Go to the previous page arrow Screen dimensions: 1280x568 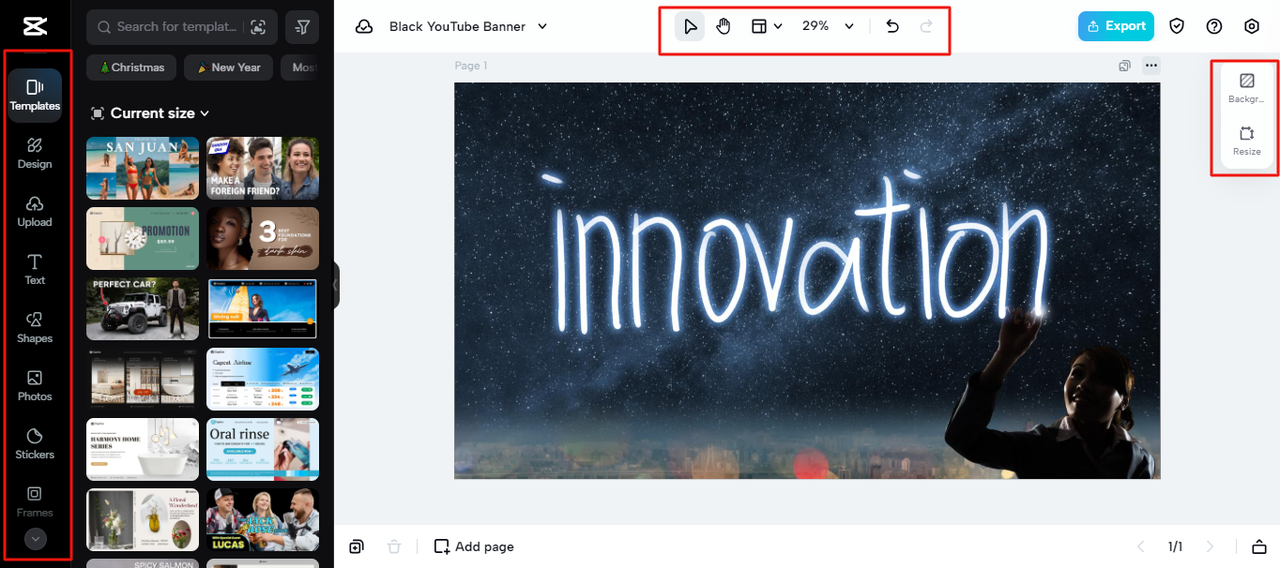(1140, 547)
